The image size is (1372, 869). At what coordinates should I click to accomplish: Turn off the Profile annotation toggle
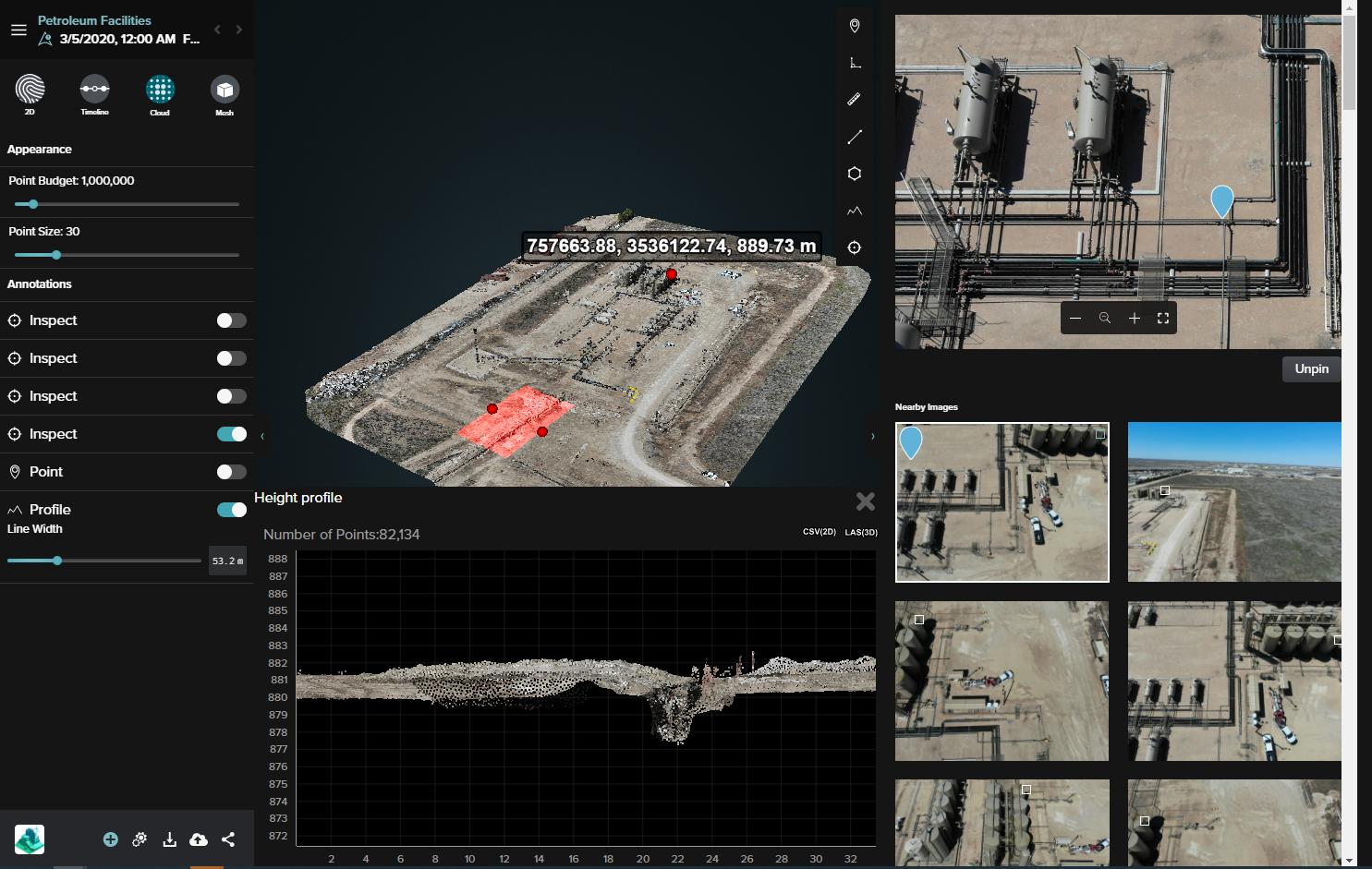tap(231, 510)
